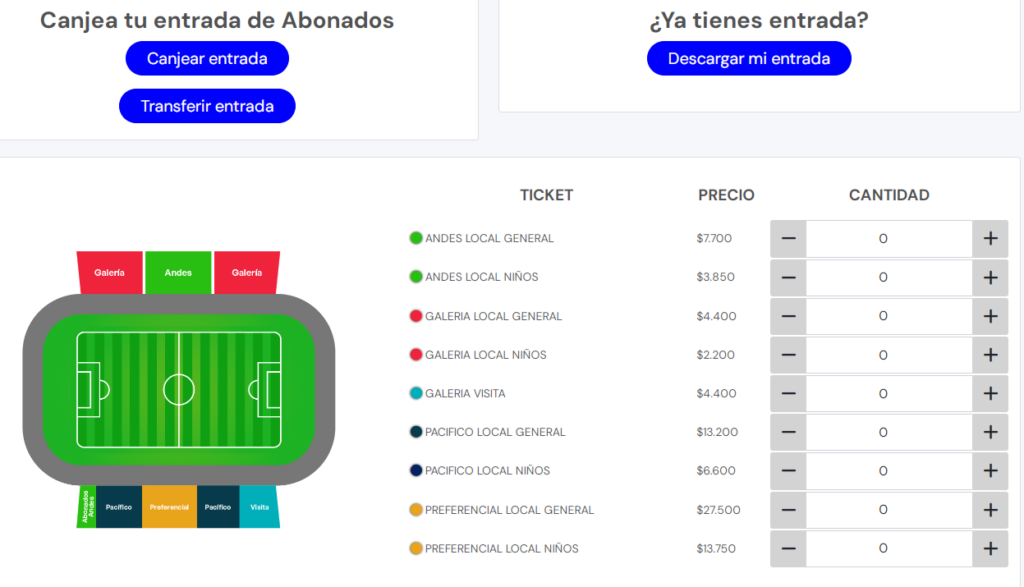1024x587 pixels.
Task: Choose the orange Preferencial section on stadium map
Action: [x=169, y=507]
